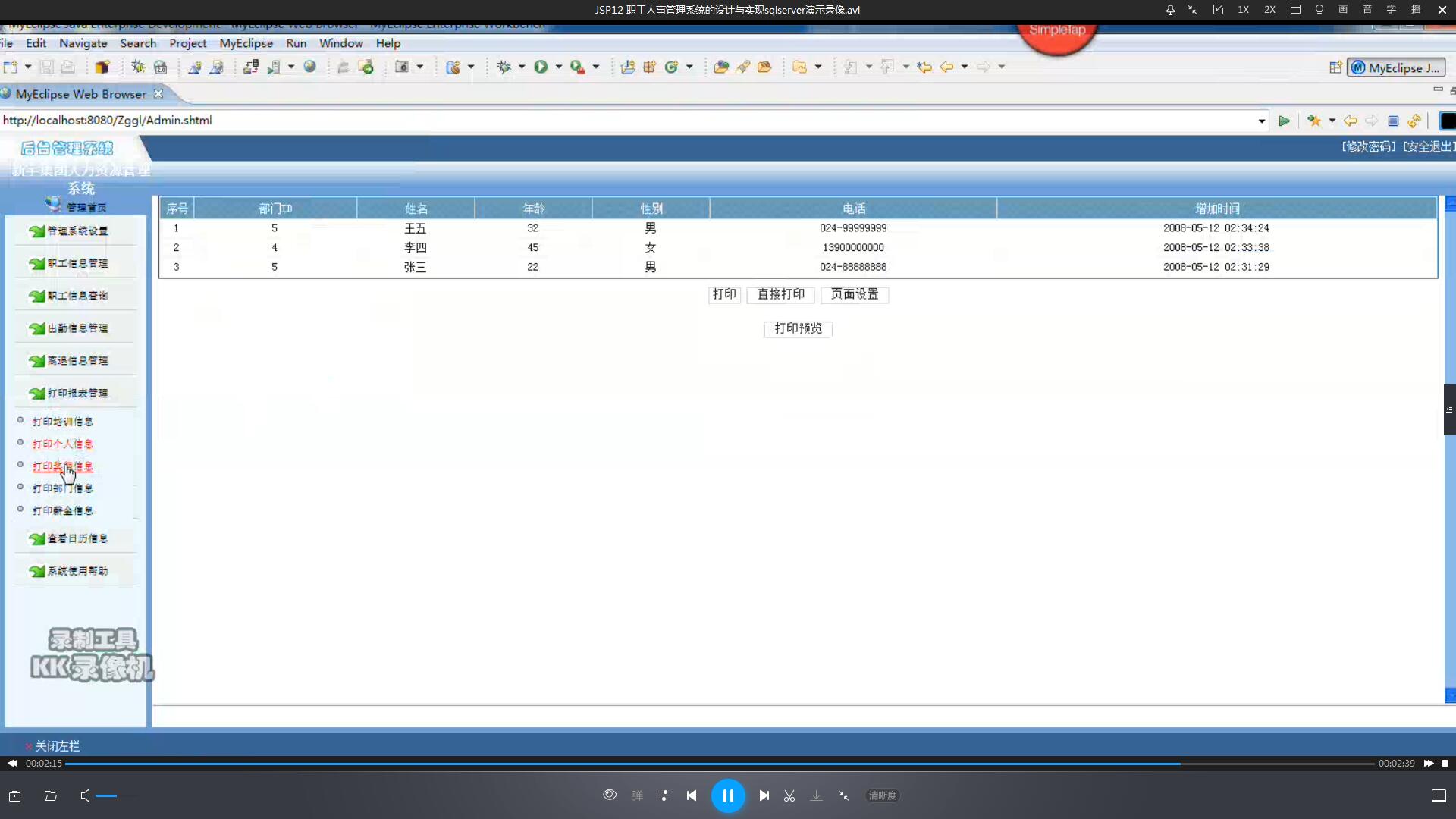Open the Edit menu
The width and height of the screenshot is (1456, 819).
[36, 43]
